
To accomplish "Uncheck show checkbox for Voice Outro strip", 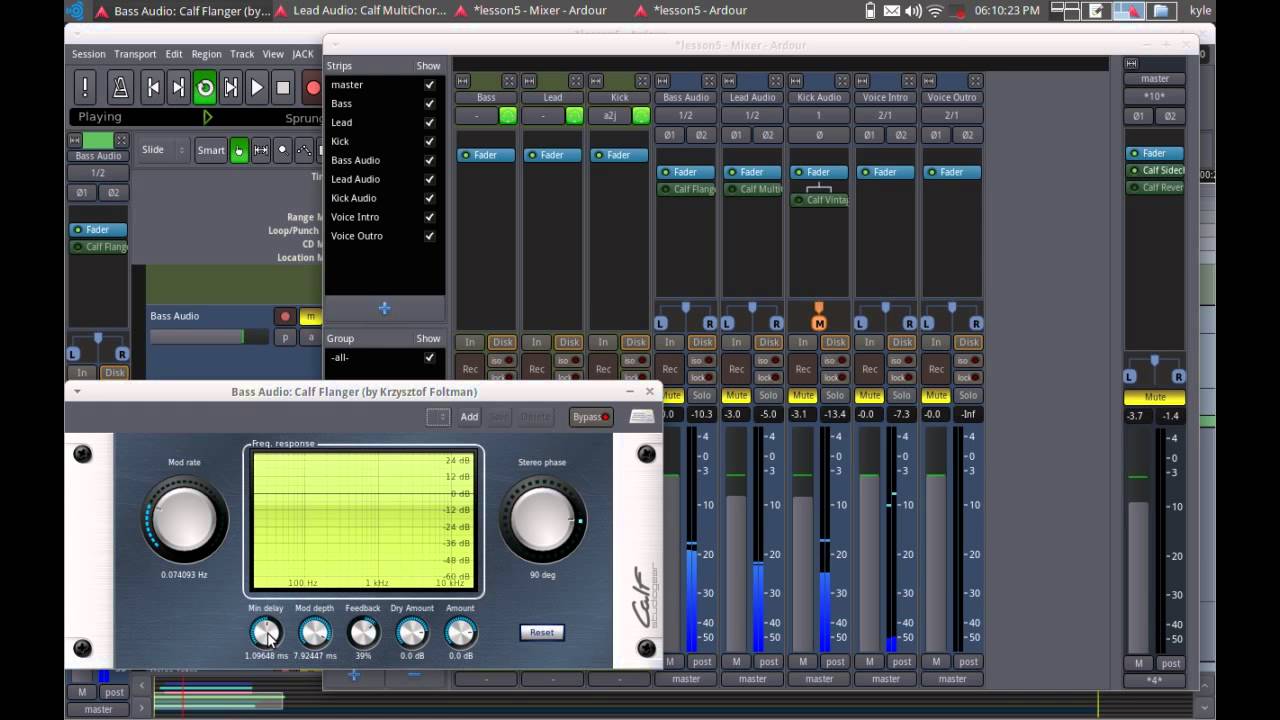I will tap(430, 236).
